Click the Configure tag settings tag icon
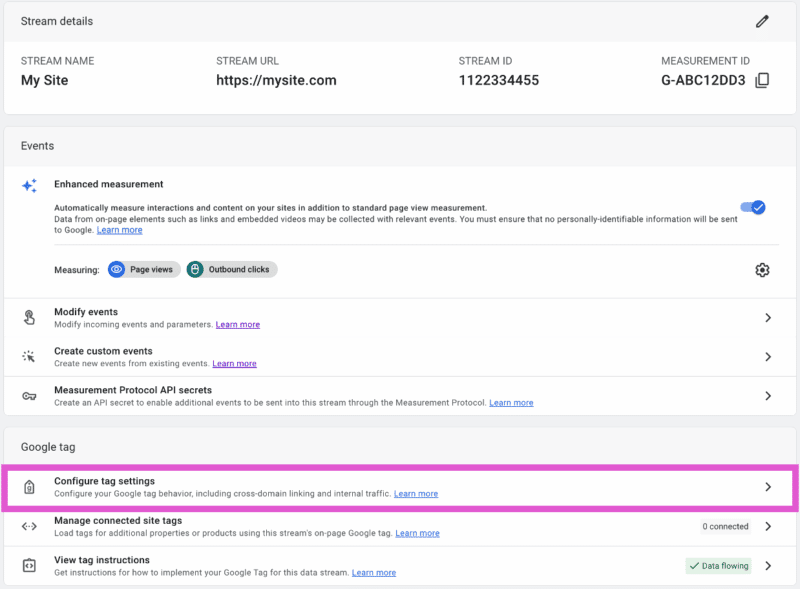The width and height of the screenshot is (800, 589). coord(30,487)
